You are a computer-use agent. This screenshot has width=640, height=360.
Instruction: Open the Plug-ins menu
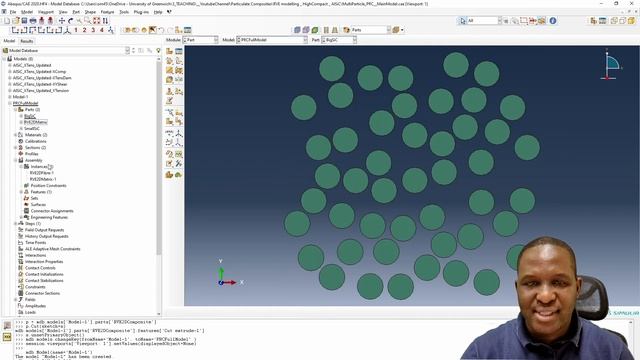click(x=141, y=12)
